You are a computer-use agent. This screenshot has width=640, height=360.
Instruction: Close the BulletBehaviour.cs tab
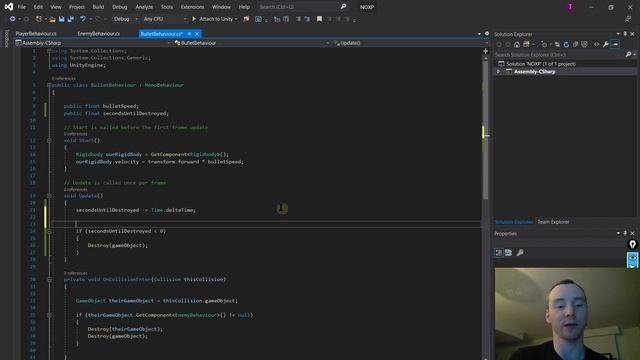(x=197, y=34)
